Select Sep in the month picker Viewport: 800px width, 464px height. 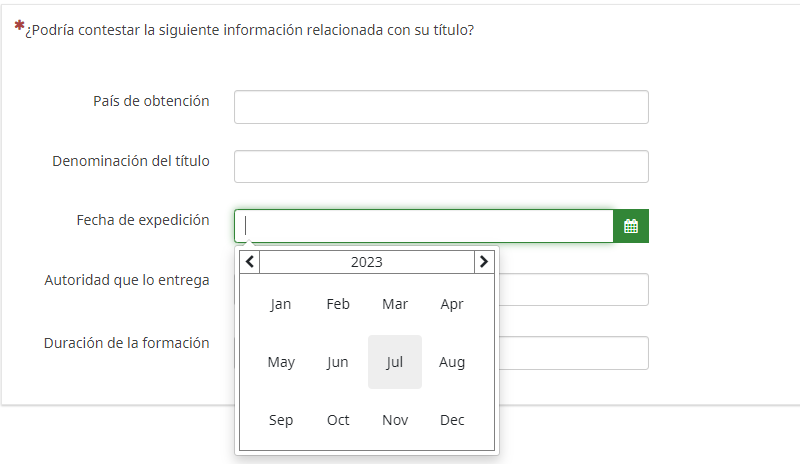pos(281,420)
